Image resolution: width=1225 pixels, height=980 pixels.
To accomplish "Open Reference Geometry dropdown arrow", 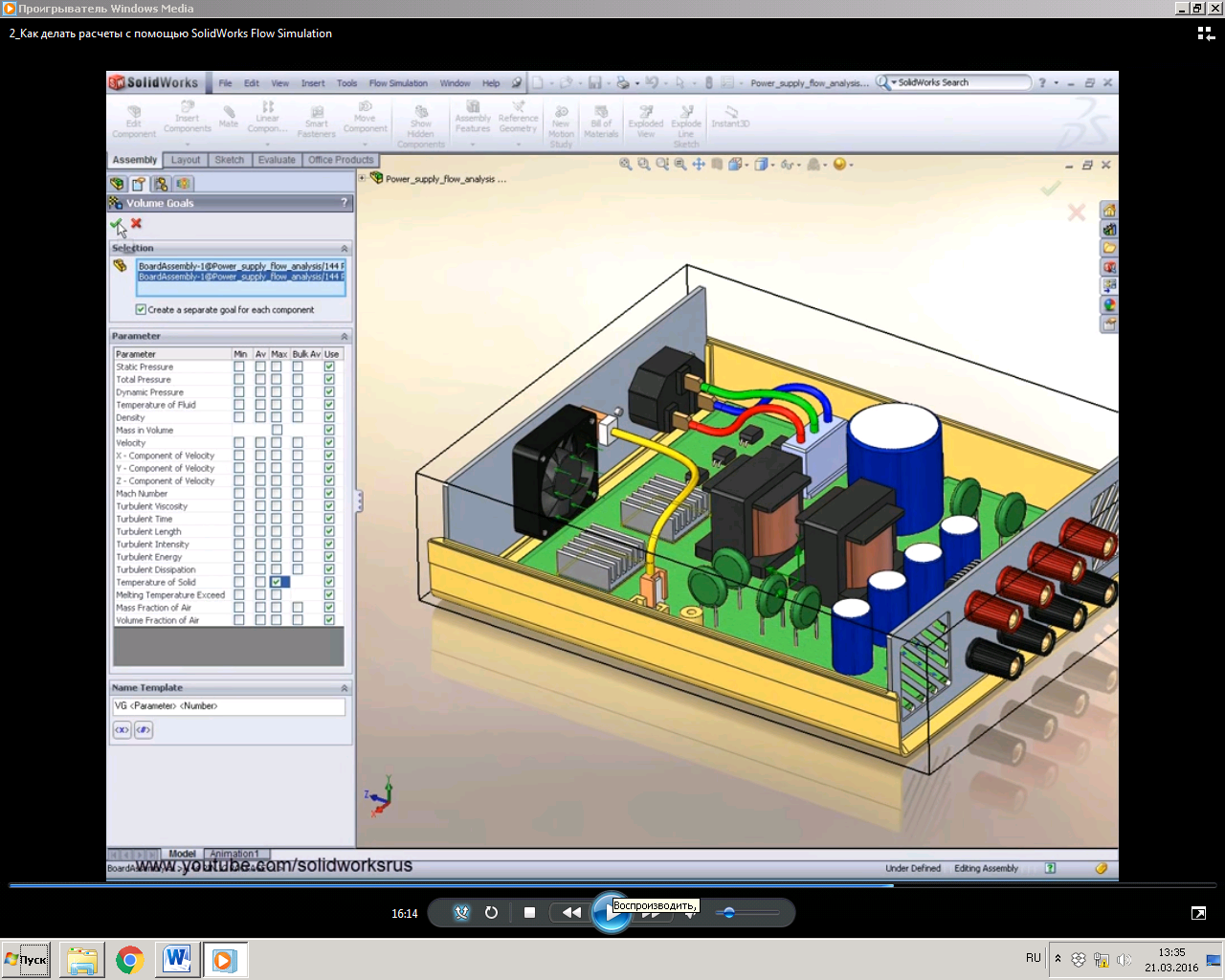I will 518,144.
